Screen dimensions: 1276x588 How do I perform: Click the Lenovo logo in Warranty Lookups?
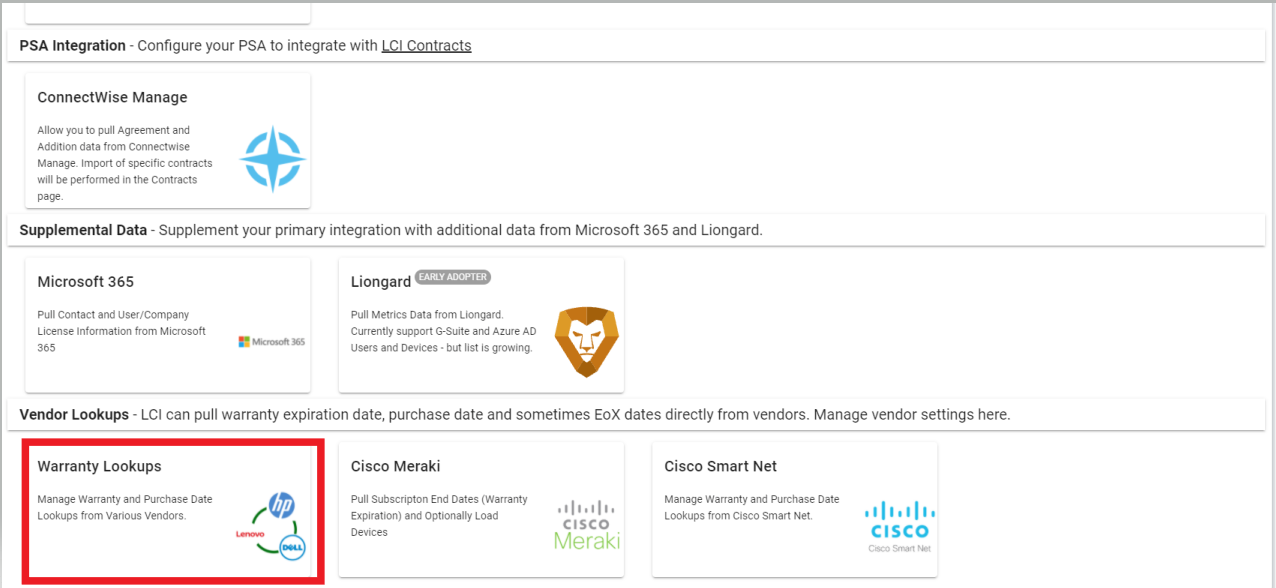pos(250,534)
